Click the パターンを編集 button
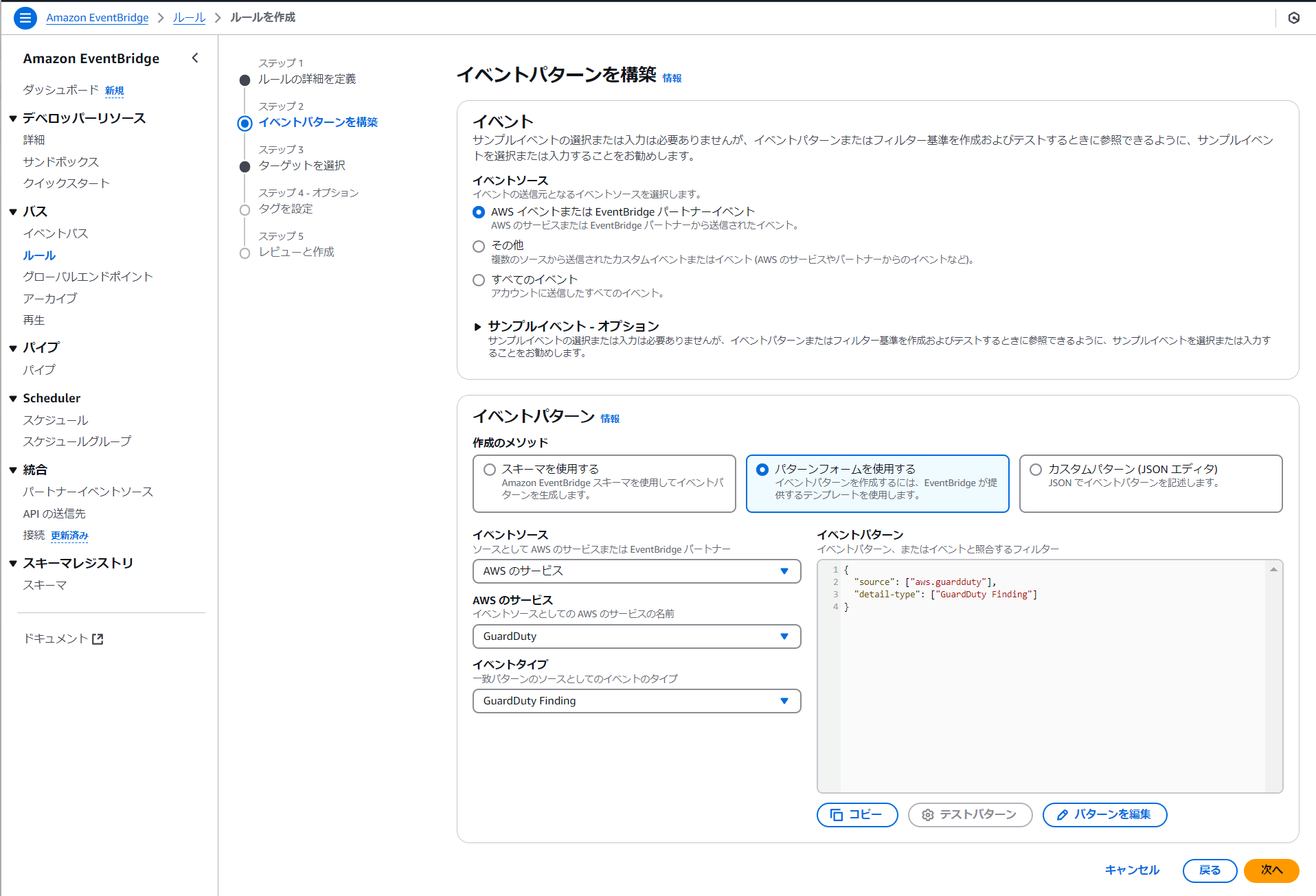This screenshot has height=896, width=1316. [1104, 815]
